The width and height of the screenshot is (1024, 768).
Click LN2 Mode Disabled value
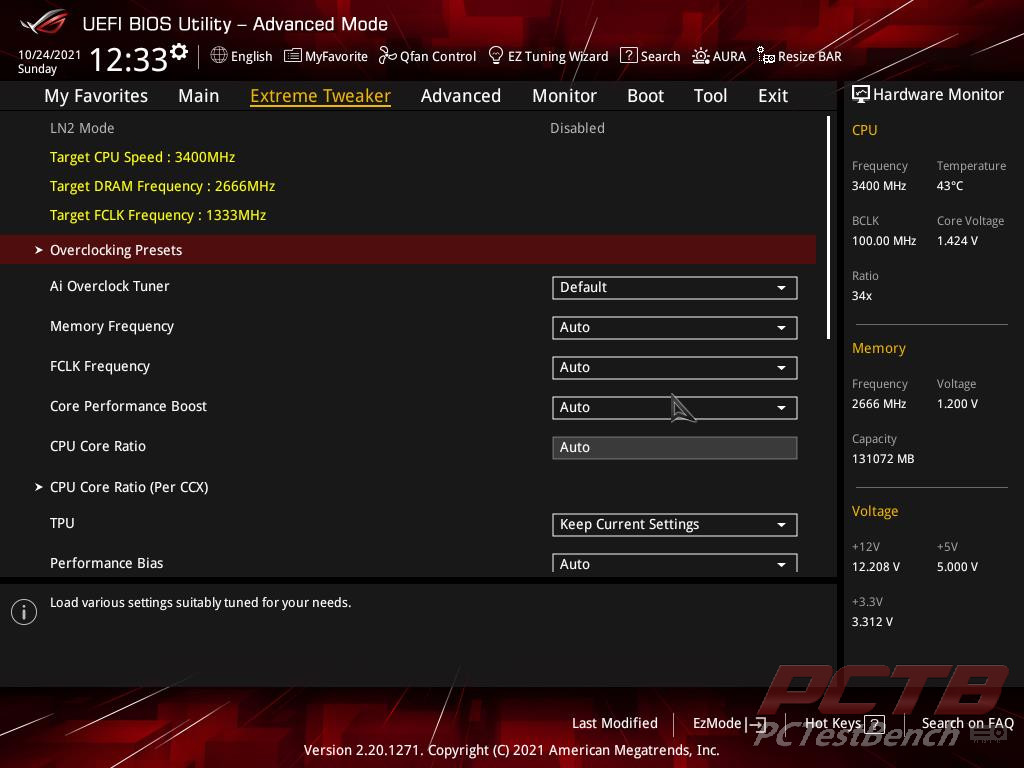(577, 128)
